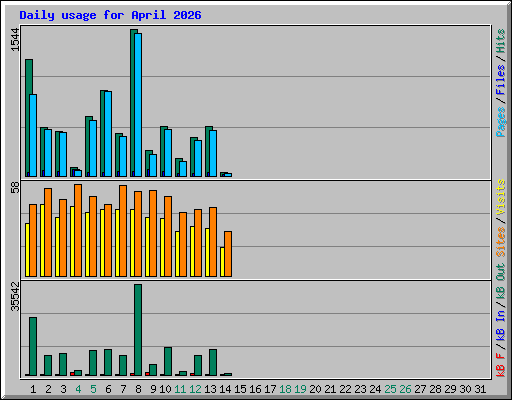512x400 pixels.
Task: Click the orange sites bar for day 14
Action: 228,254
